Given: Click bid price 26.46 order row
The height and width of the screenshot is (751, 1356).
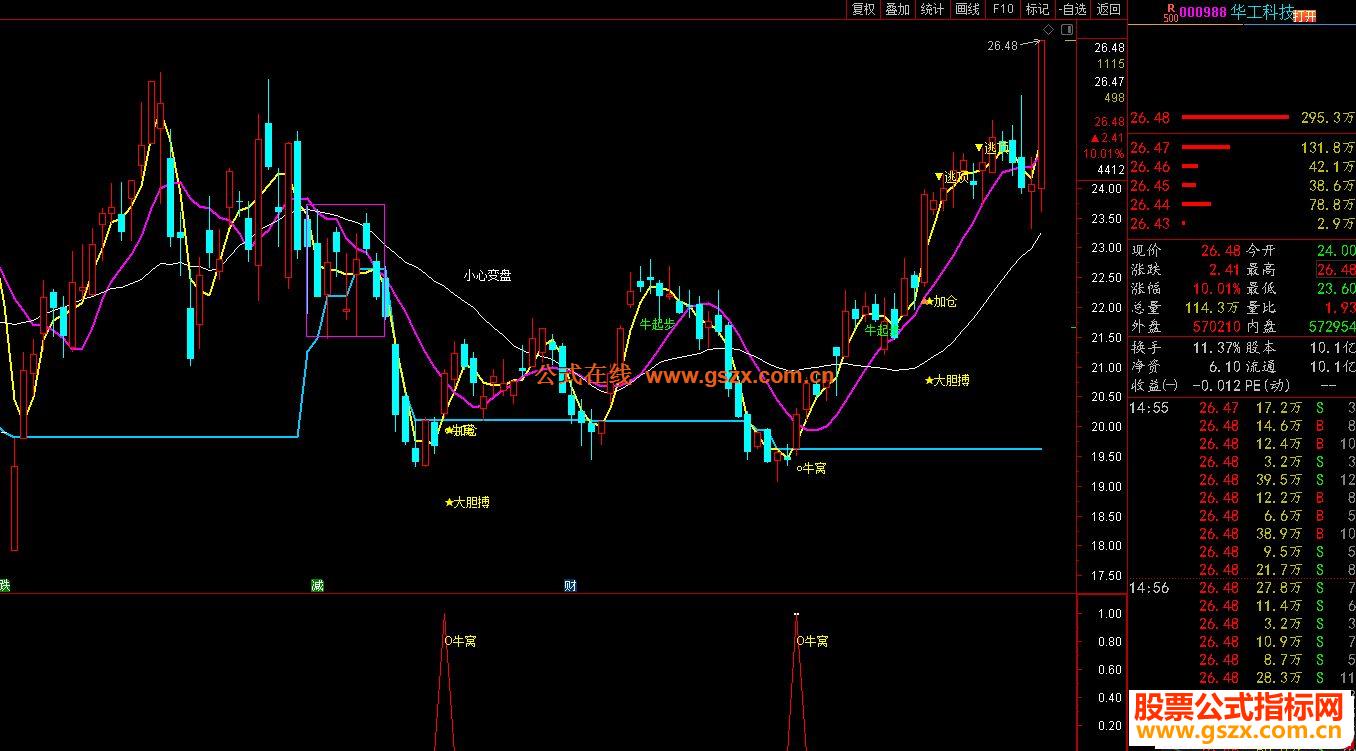Looking at the screenshot, I should click(x=1241, y=167).
